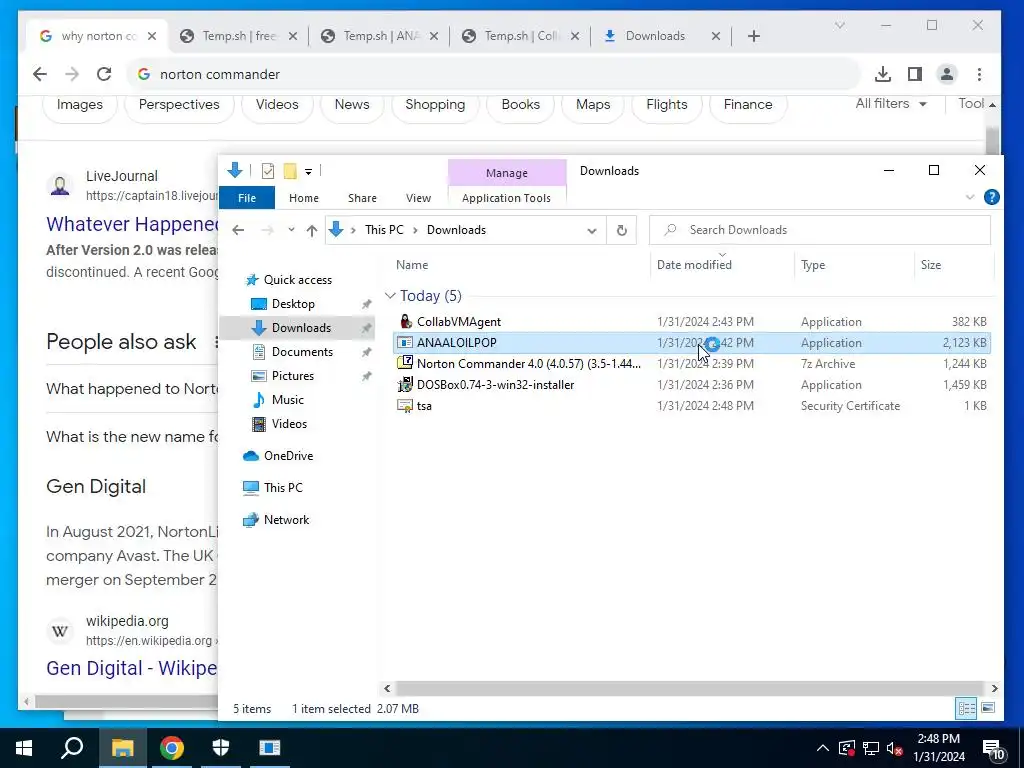Open a new Chrome tab

[x=754, y=36]
